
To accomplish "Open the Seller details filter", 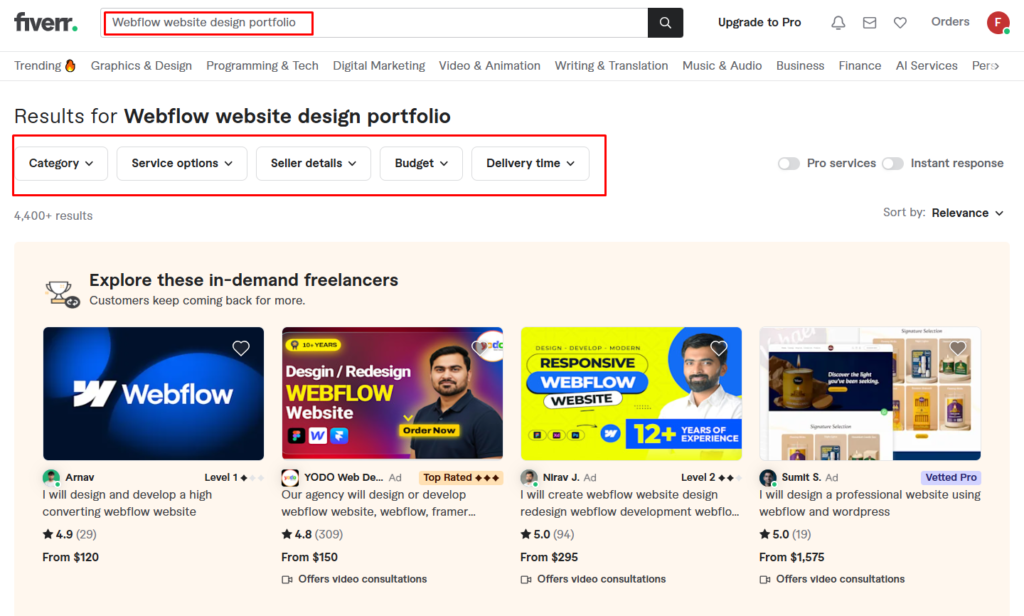I will [x=313, y=163].
